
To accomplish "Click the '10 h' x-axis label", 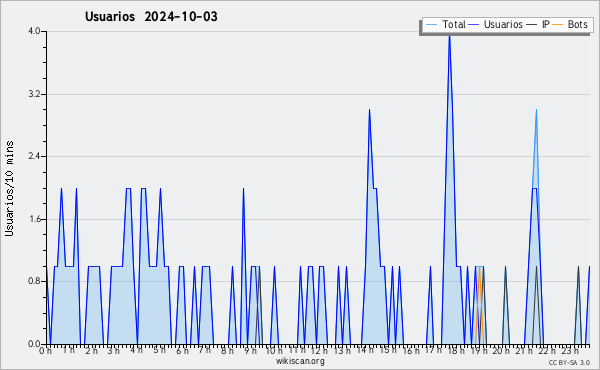I will point(274,350).
